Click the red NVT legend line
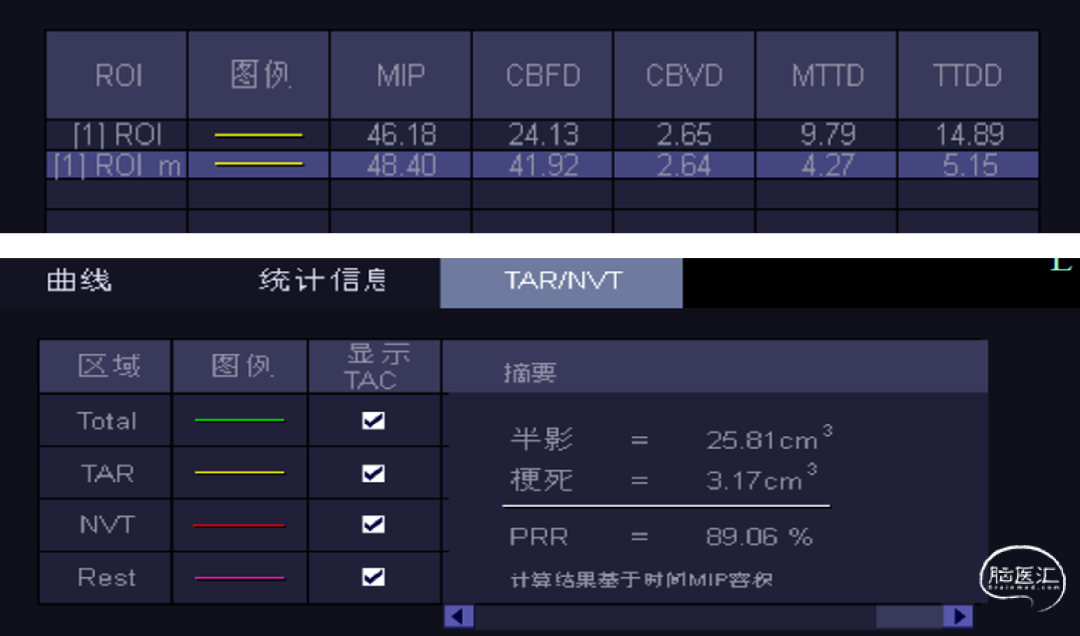This screenshot has width=1080, height=636. tap(239, 525)
